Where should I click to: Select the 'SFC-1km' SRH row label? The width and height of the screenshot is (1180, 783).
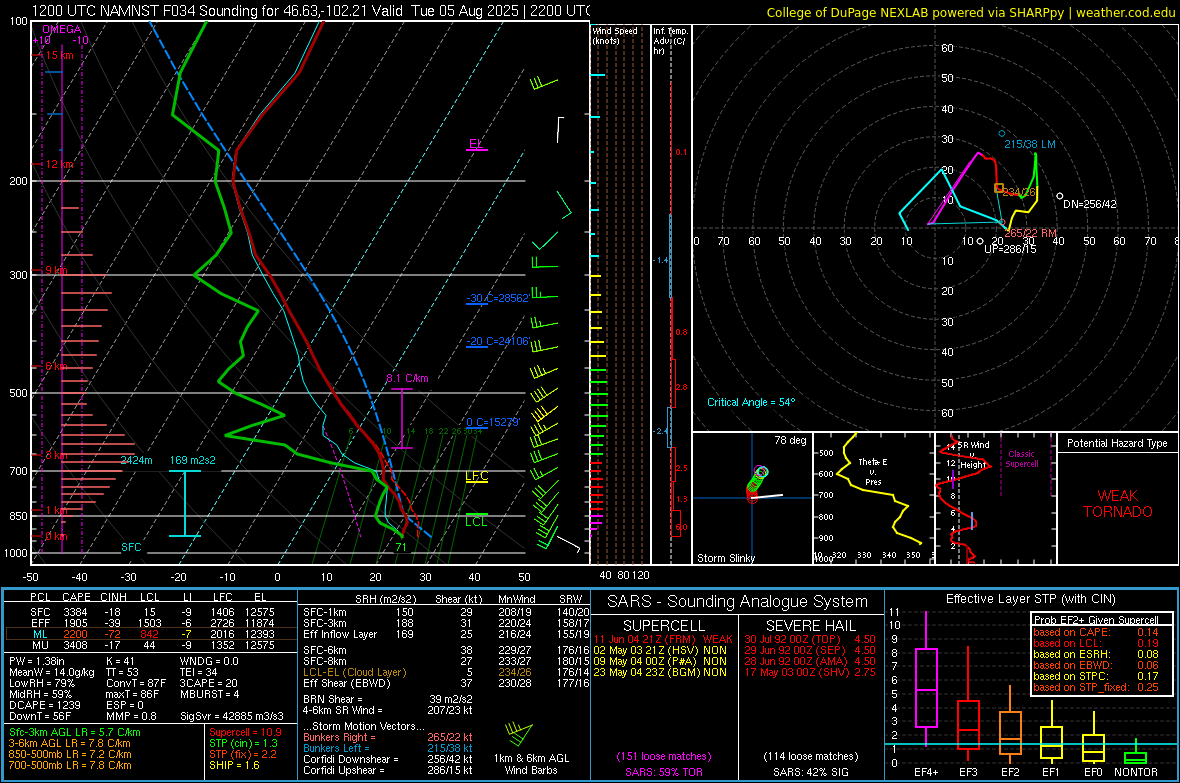325,612
